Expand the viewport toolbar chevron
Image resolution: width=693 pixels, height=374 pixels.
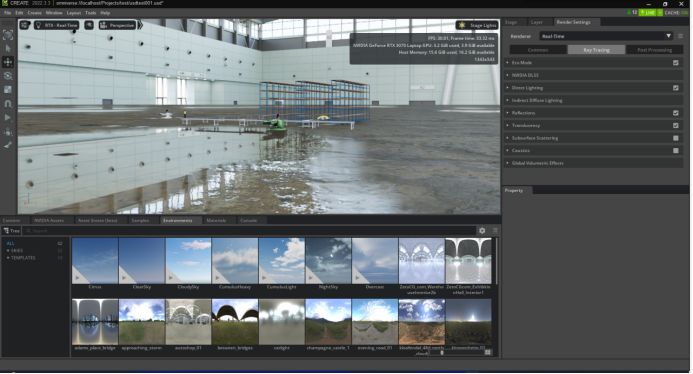[140, 25]
